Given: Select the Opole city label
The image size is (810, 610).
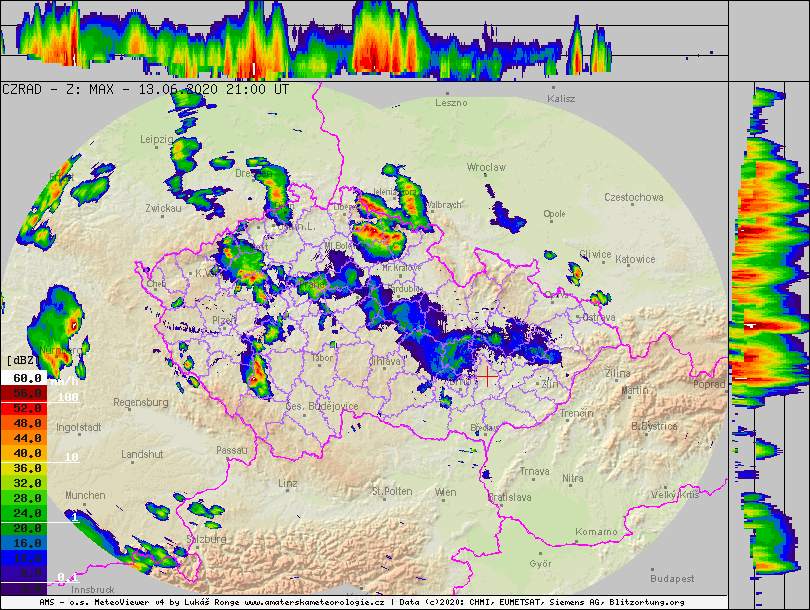Looking at the screenshot, I should pos(554,214).
